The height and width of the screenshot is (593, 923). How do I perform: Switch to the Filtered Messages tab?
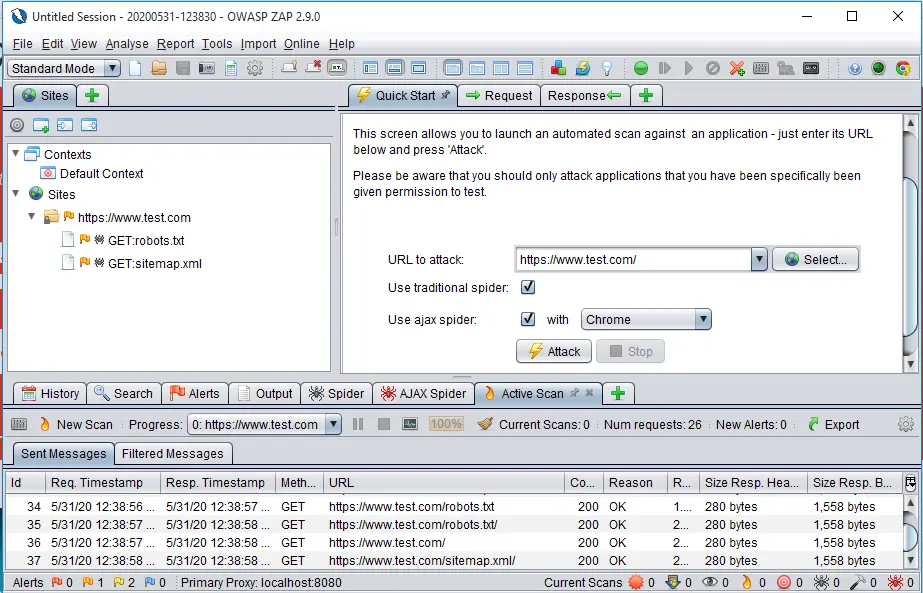[172, 453]
